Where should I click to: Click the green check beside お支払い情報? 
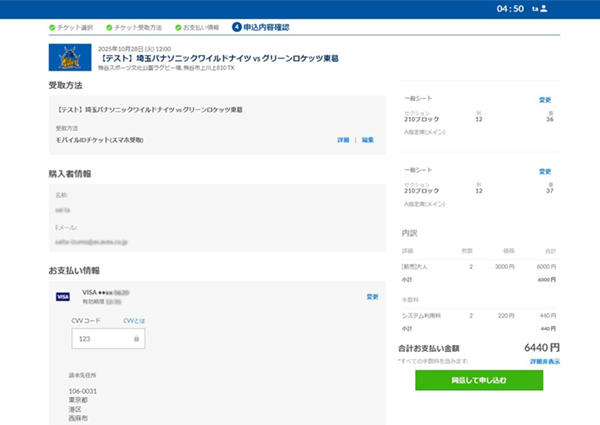coord(178,28)
